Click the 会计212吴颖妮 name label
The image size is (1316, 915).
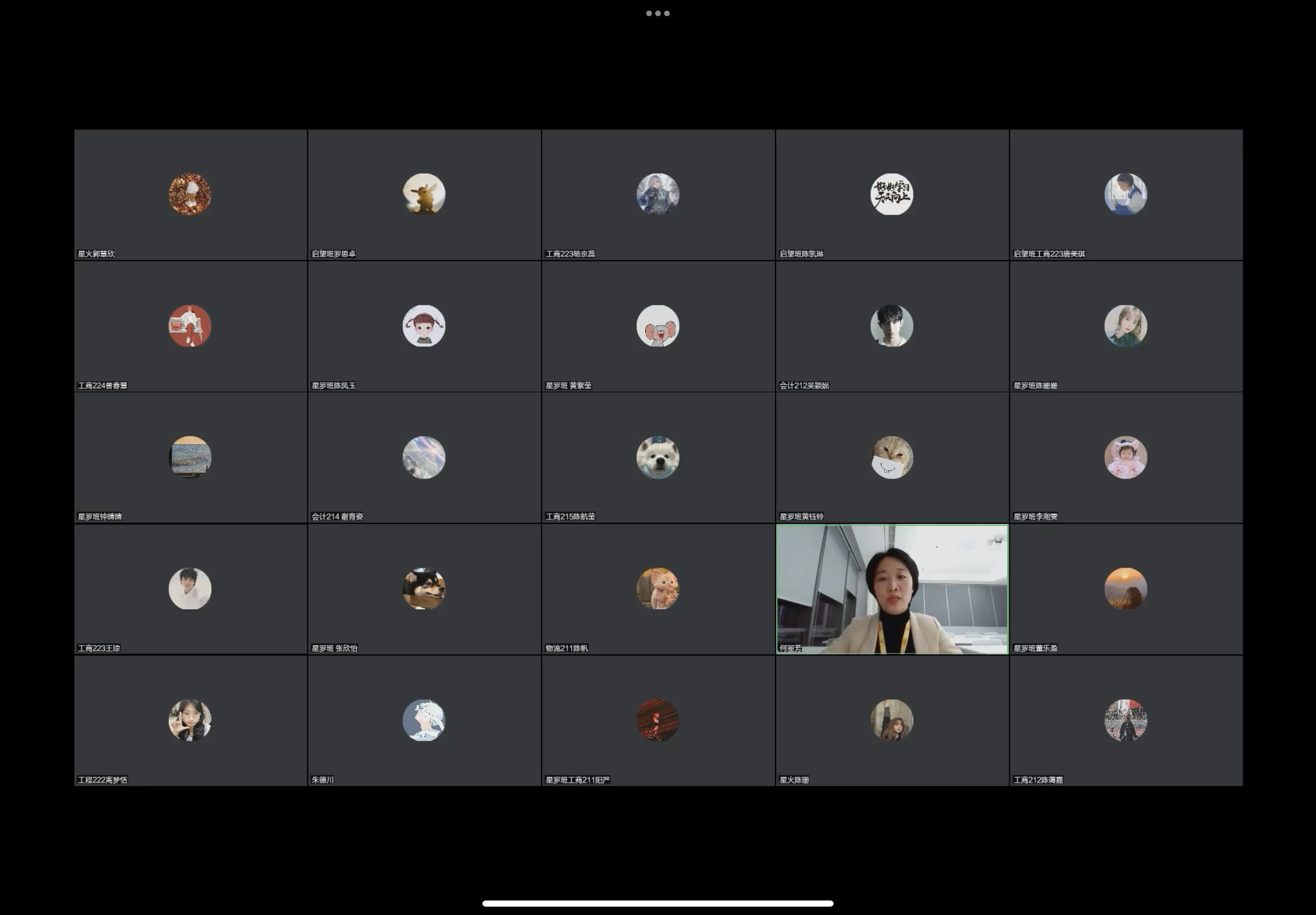pyautogui.click(x=804, y=386)
